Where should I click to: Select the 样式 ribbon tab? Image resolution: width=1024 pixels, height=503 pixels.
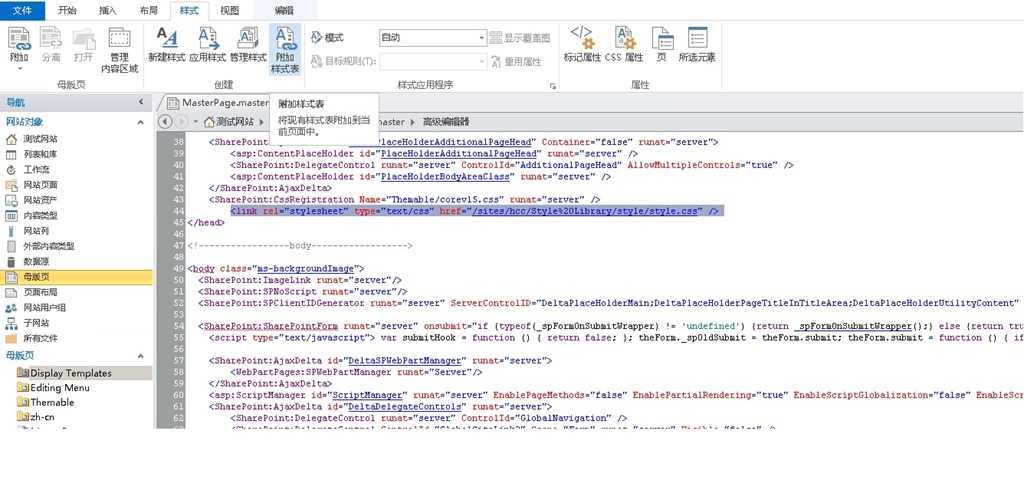click(189, 10)
